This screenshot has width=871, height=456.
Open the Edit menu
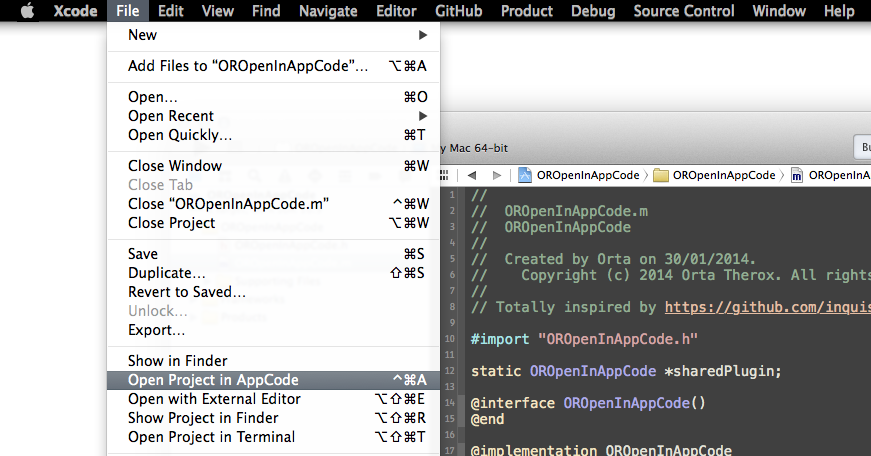[x=171, y=11]
